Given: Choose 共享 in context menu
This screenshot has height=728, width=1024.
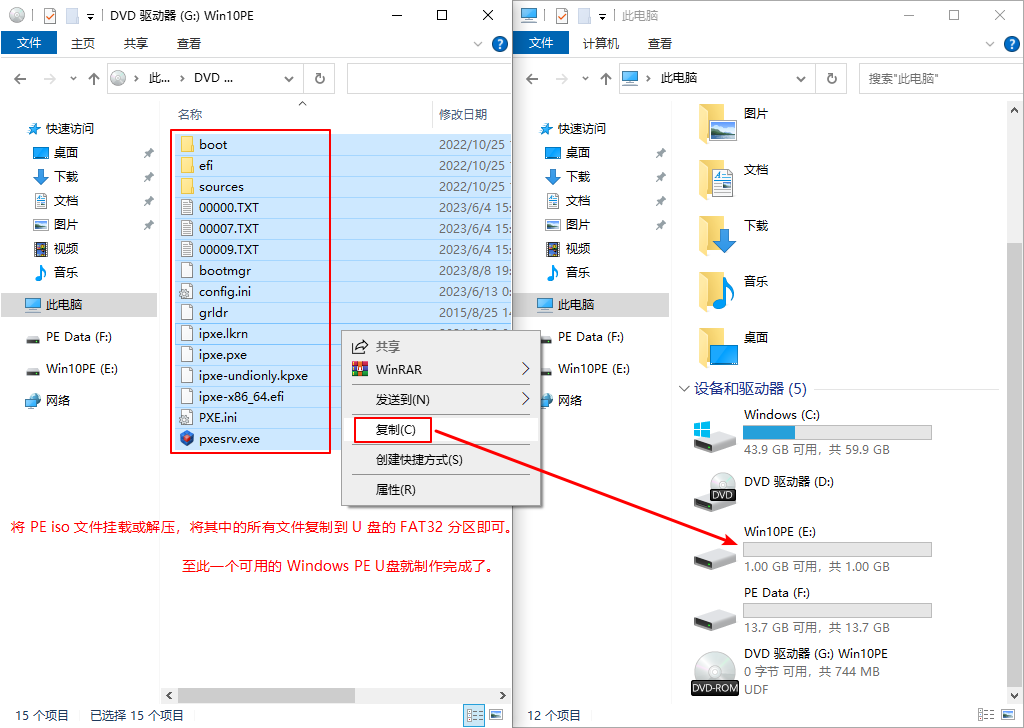Looking at the screenshot, I should click(441, 347).
